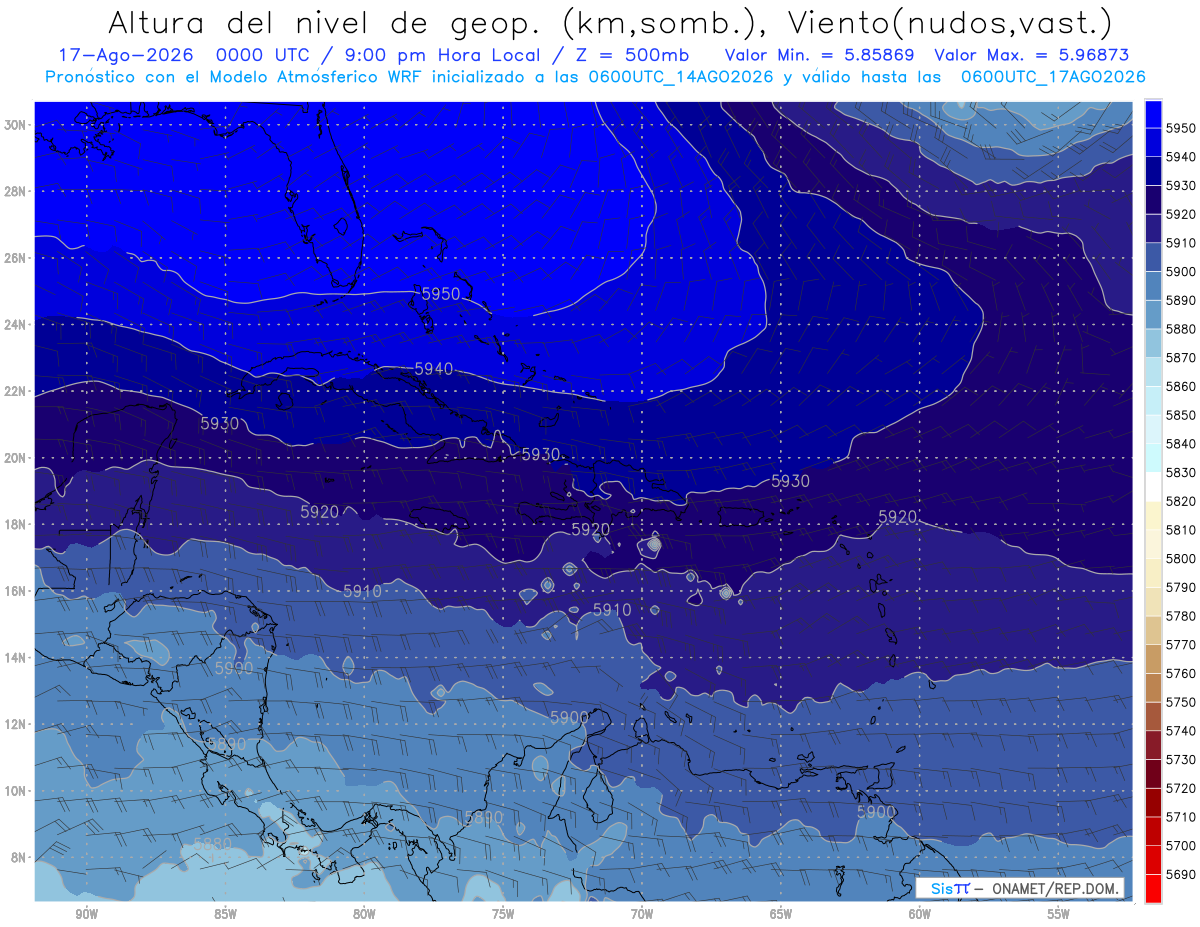Click the 30N latitude axis label
1200x927 pixels.
(x=16, y=125)
